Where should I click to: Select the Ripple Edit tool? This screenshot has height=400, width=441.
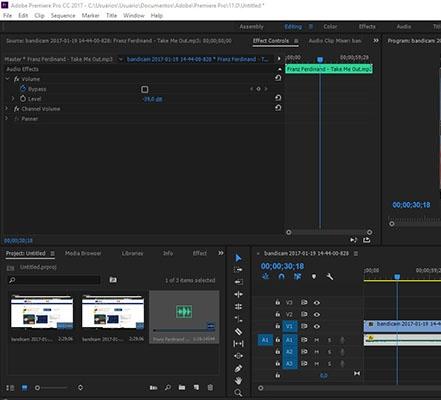[x=238, y=294]
